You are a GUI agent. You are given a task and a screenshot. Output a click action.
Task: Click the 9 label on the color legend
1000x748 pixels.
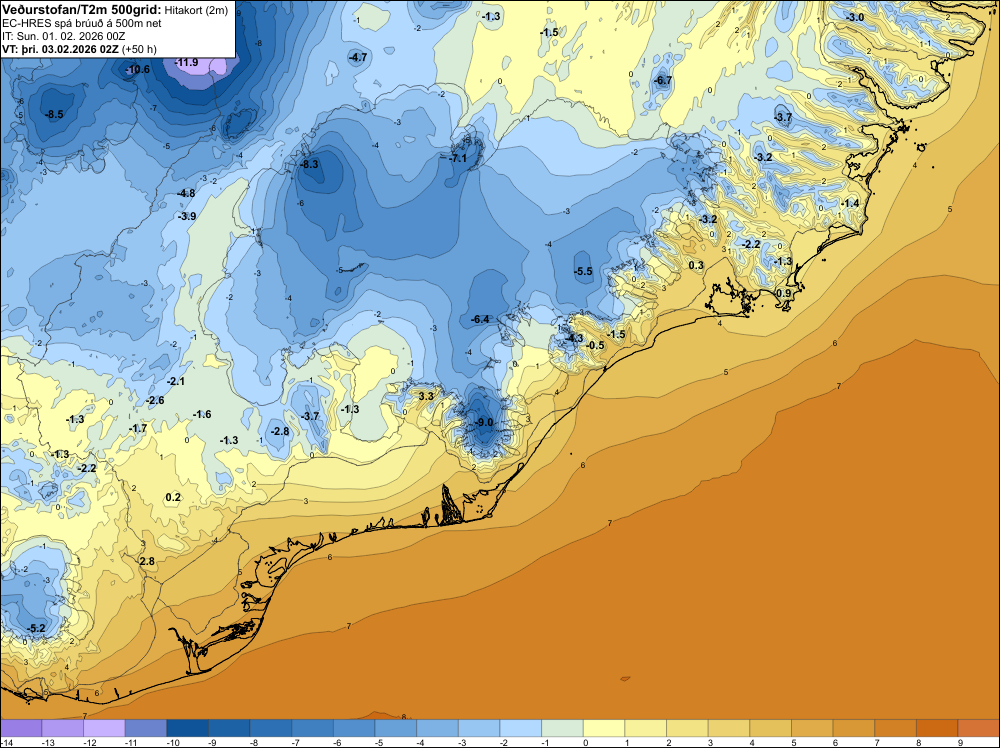(x=960, y=742)
